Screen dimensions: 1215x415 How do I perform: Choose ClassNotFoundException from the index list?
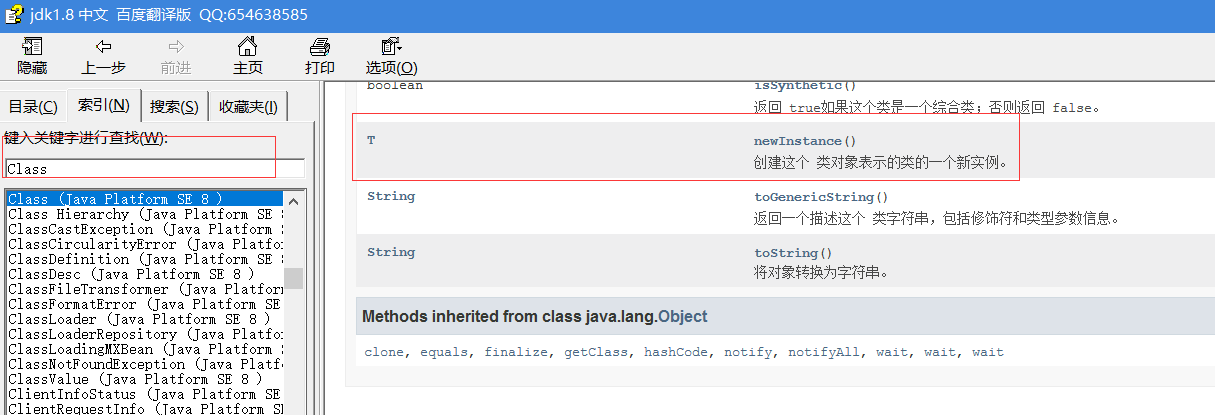[x=145, y=364]
